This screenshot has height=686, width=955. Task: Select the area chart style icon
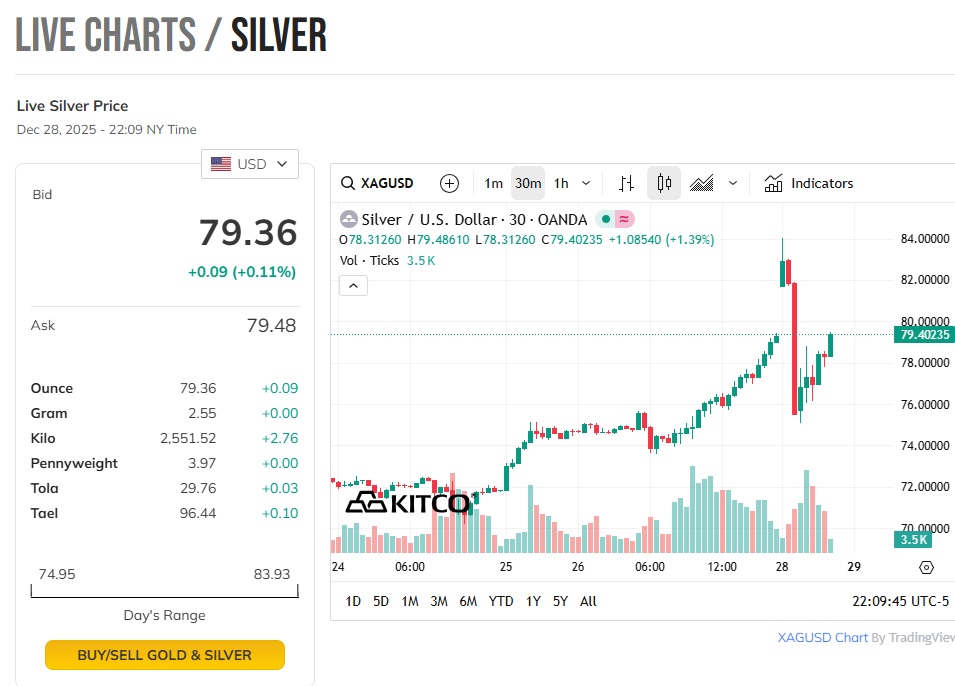pos(702,183)
